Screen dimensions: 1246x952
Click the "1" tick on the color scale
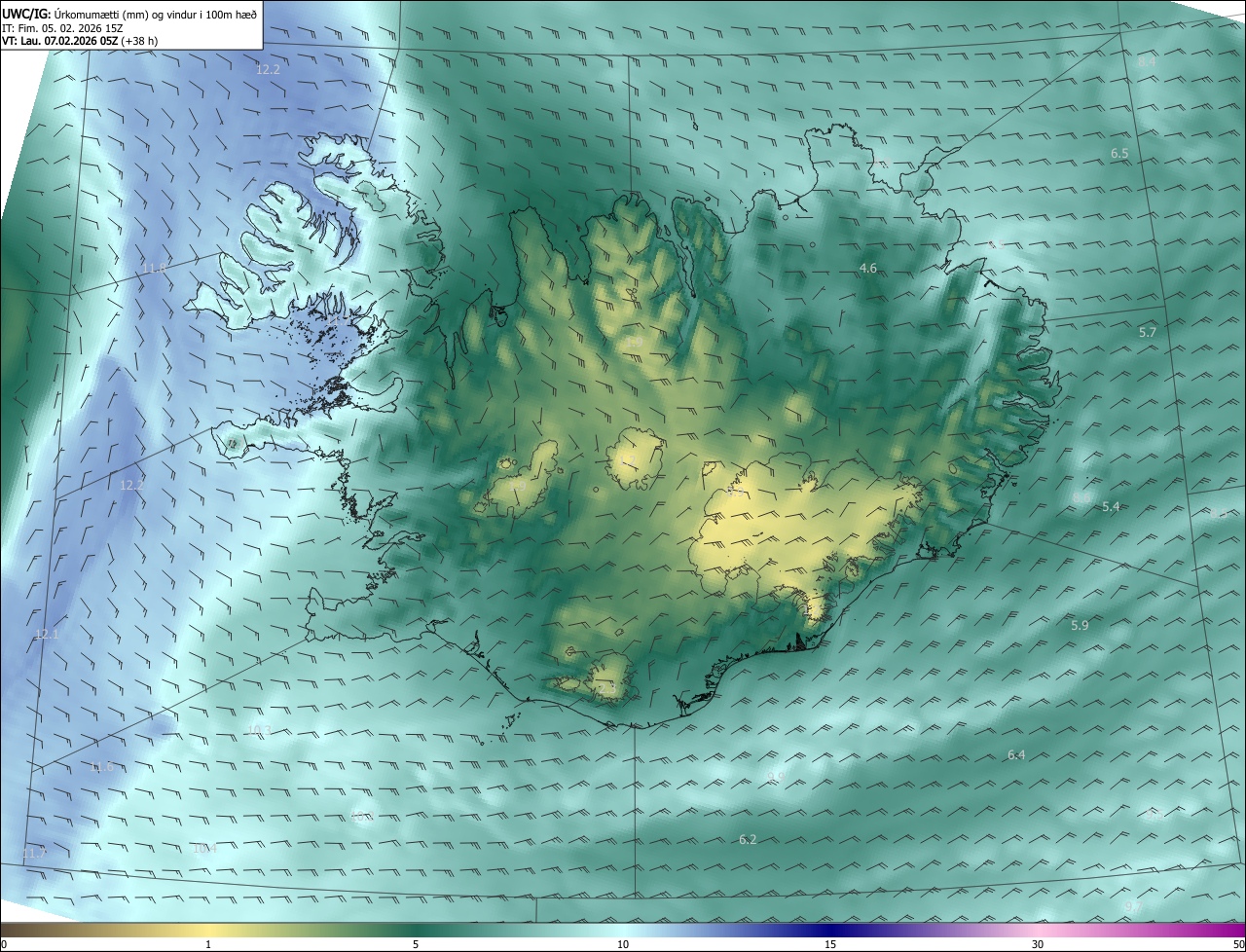(x=208, y=944)
